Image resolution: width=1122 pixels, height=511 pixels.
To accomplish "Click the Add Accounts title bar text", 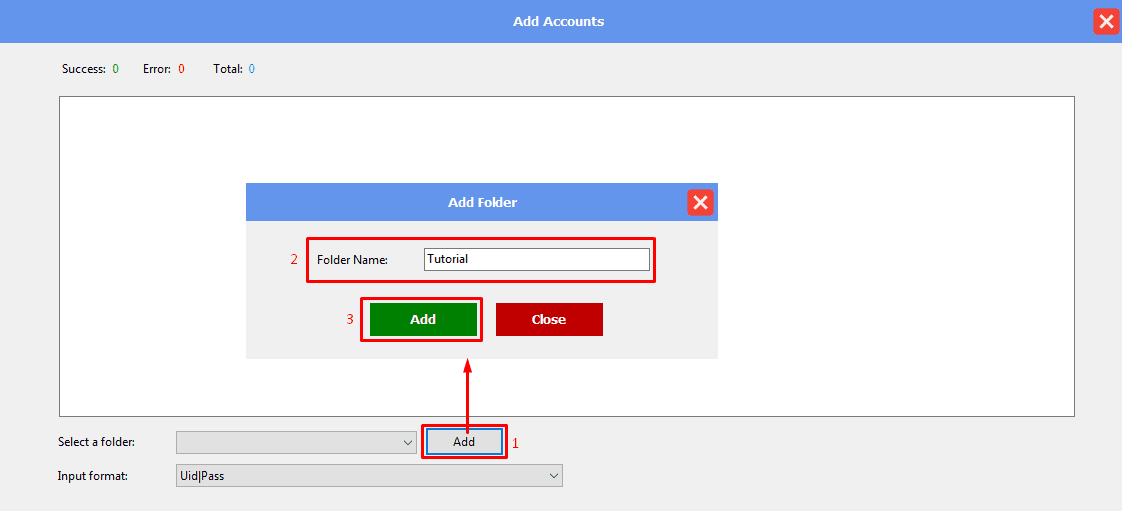I will (x=558, y=21).
